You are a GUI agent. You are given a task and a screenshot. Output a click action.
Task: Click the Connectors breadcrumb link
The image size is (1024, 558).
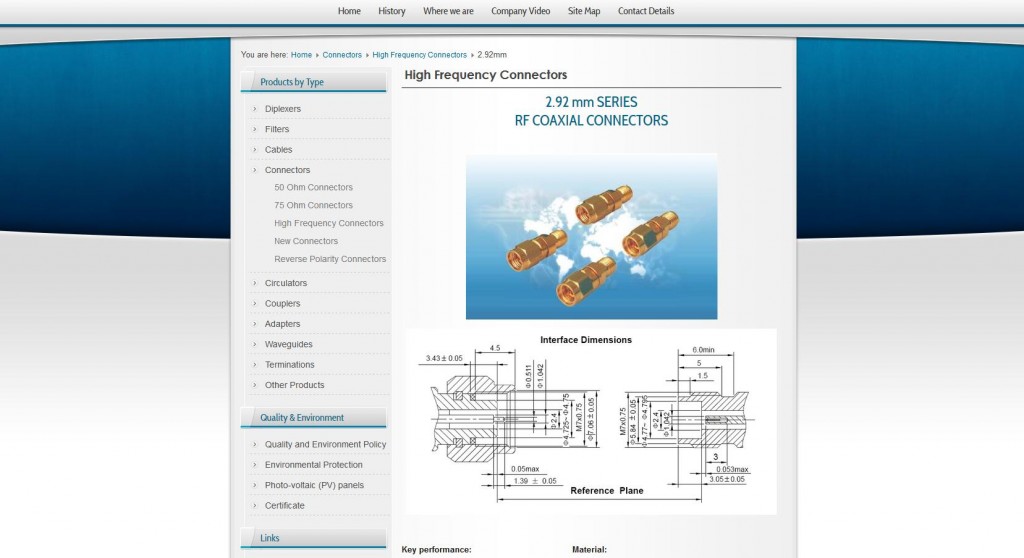click(342, 55)
